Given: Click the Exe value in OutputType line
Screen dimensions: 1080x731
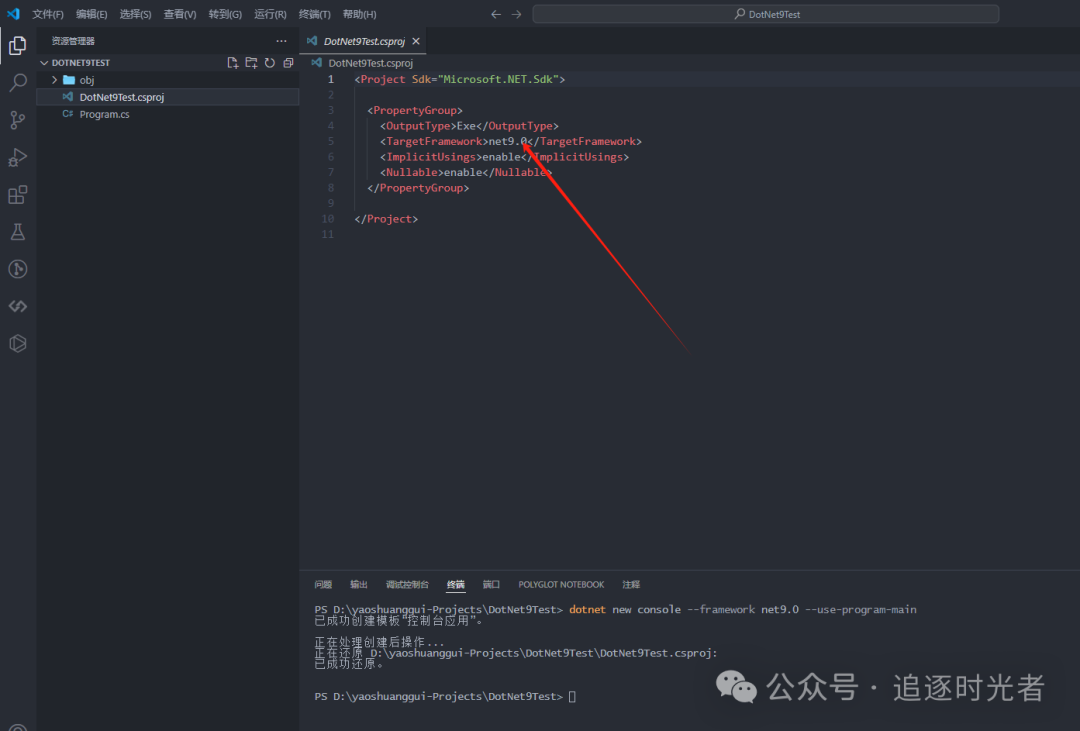Looking at the screenshot, I should [466, 126].
